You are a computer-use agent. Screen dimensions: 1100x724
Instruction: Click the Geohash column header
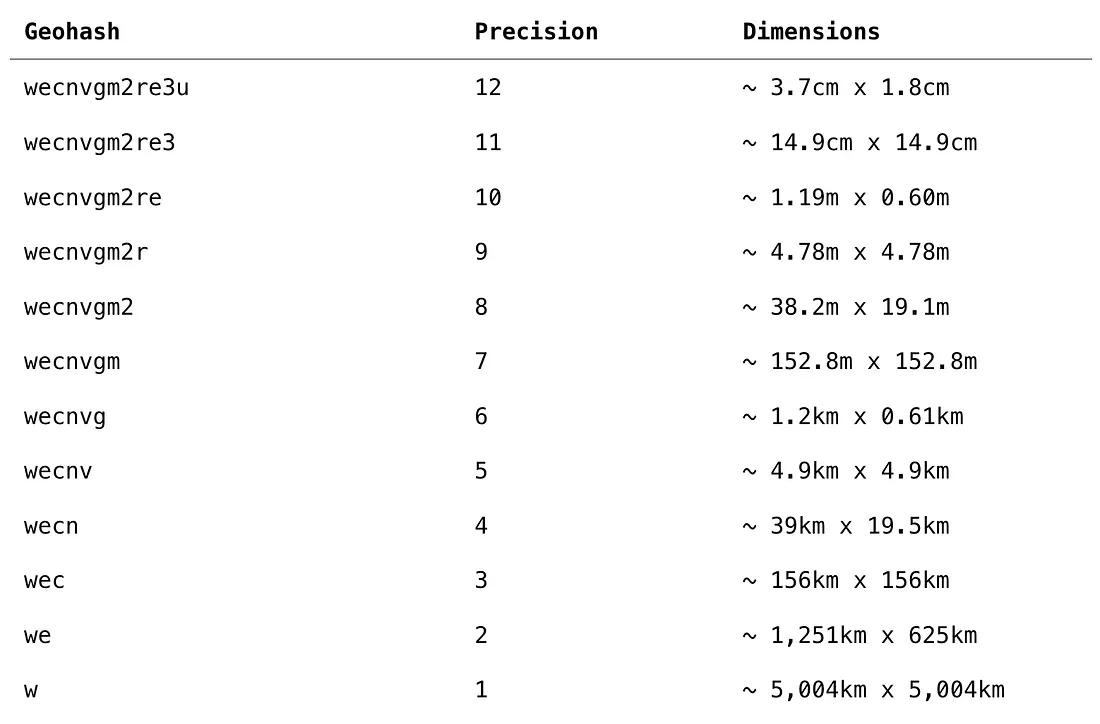[x=72, y=32]
